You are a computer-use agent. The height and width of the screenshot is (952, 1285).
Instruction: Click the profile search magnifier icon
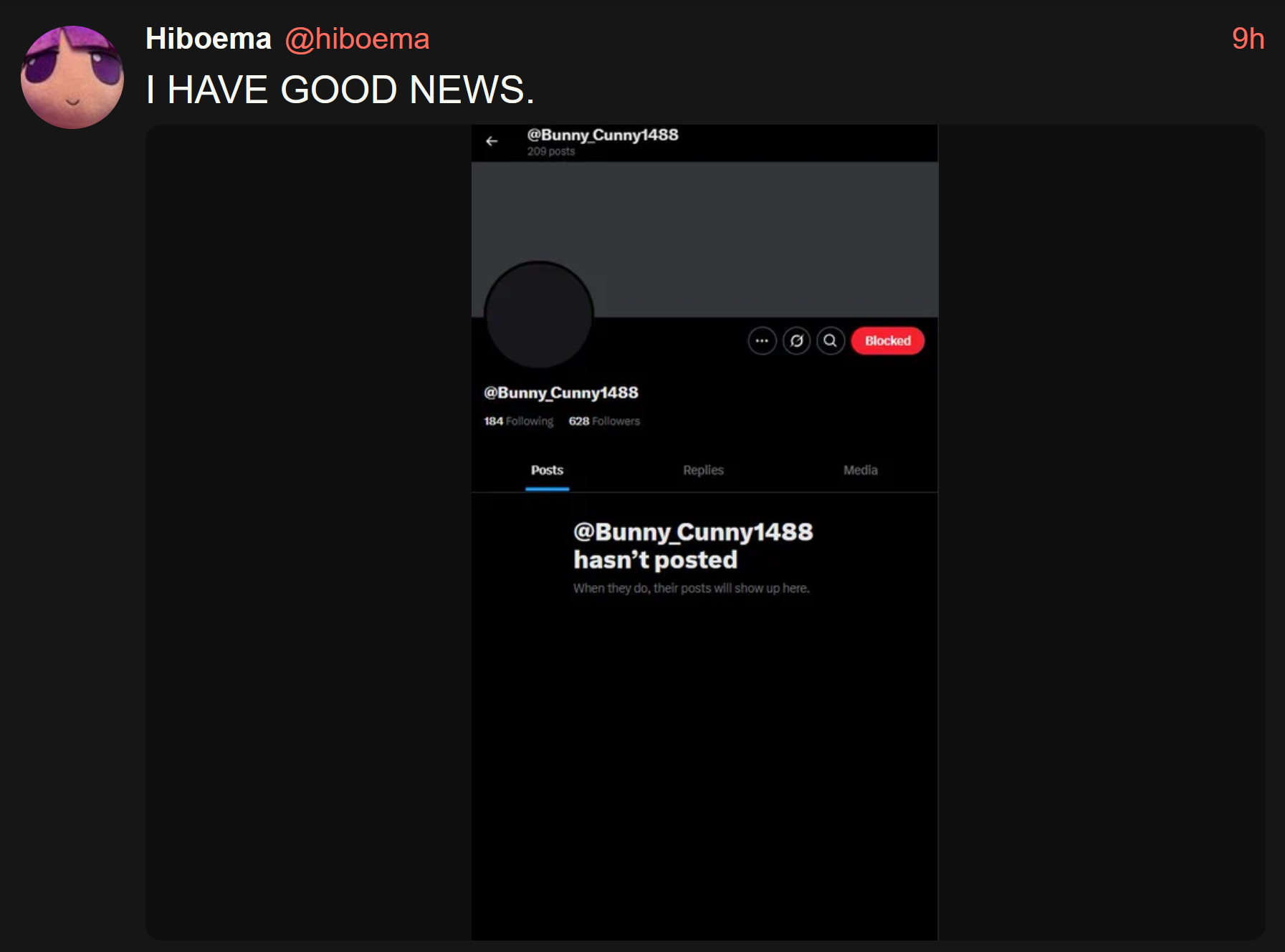coord(831,341)
